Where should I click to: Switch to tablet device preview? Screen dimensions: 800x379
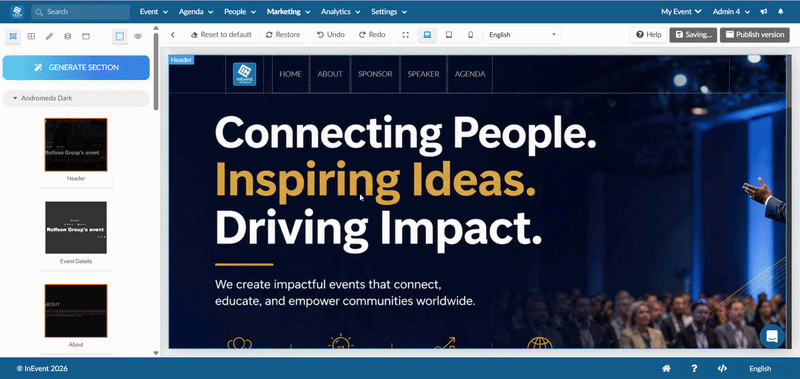pos(449,35)
